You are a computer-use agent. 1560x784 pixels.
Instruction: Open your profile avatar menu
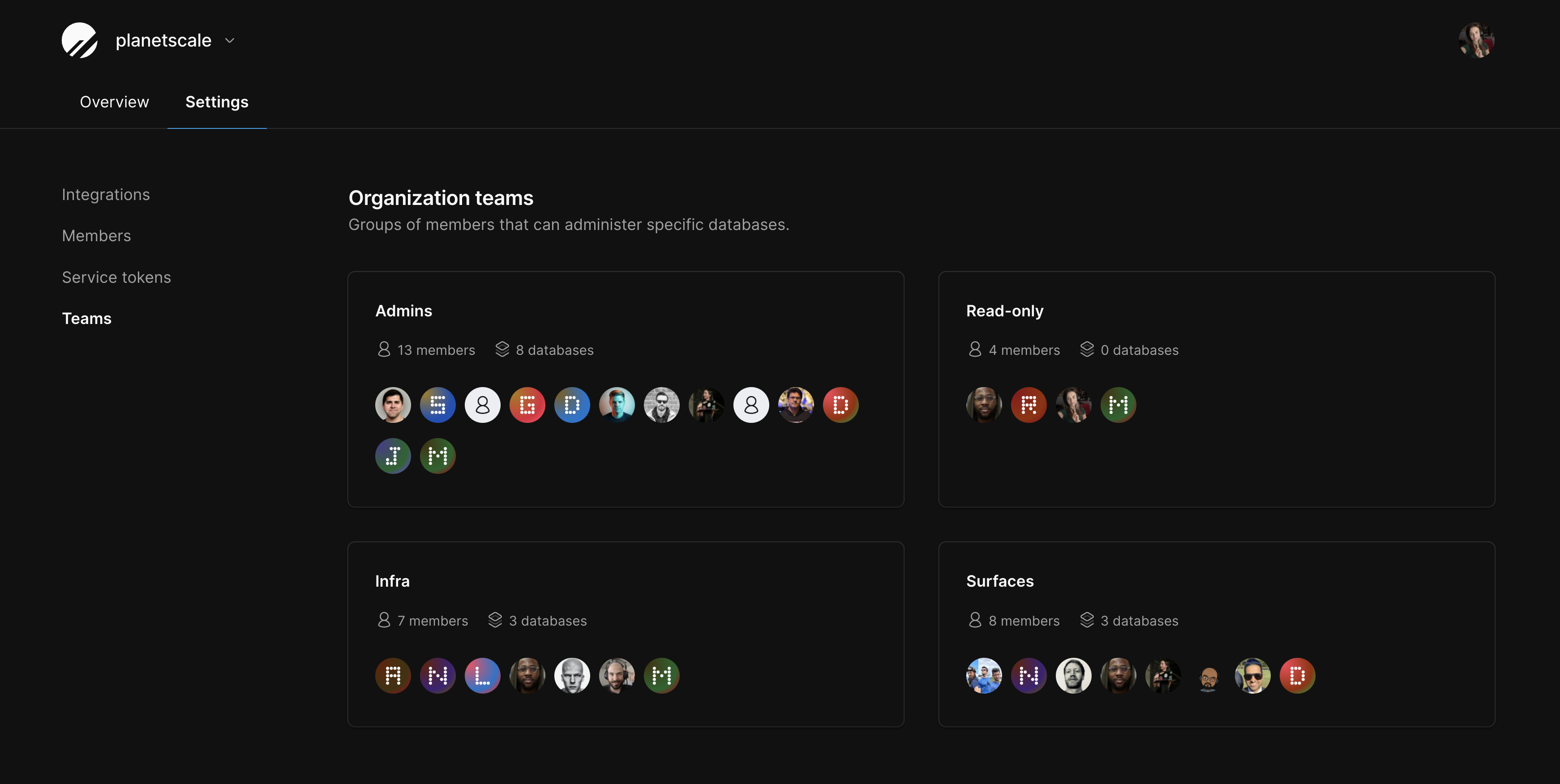(x=1476, y=40)
